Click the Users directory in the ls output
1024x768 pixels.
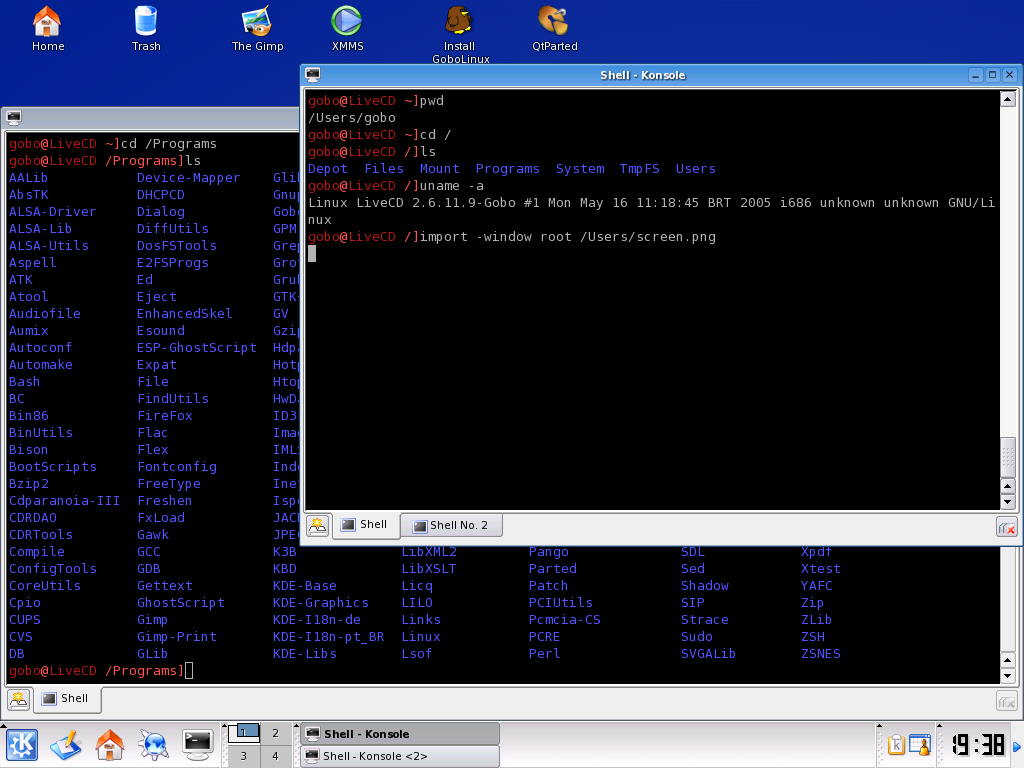coord(696,168)
